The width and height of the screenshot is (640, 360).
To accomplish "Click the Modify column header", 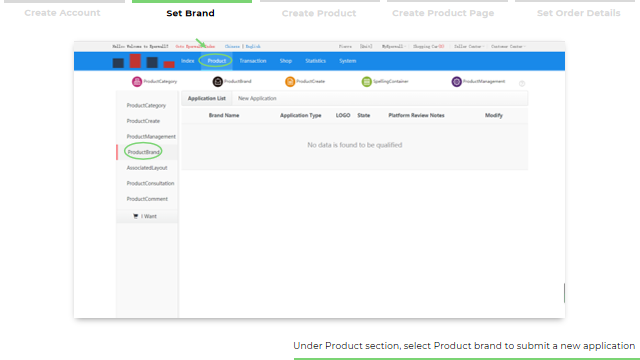I will [x=493, y=116].
